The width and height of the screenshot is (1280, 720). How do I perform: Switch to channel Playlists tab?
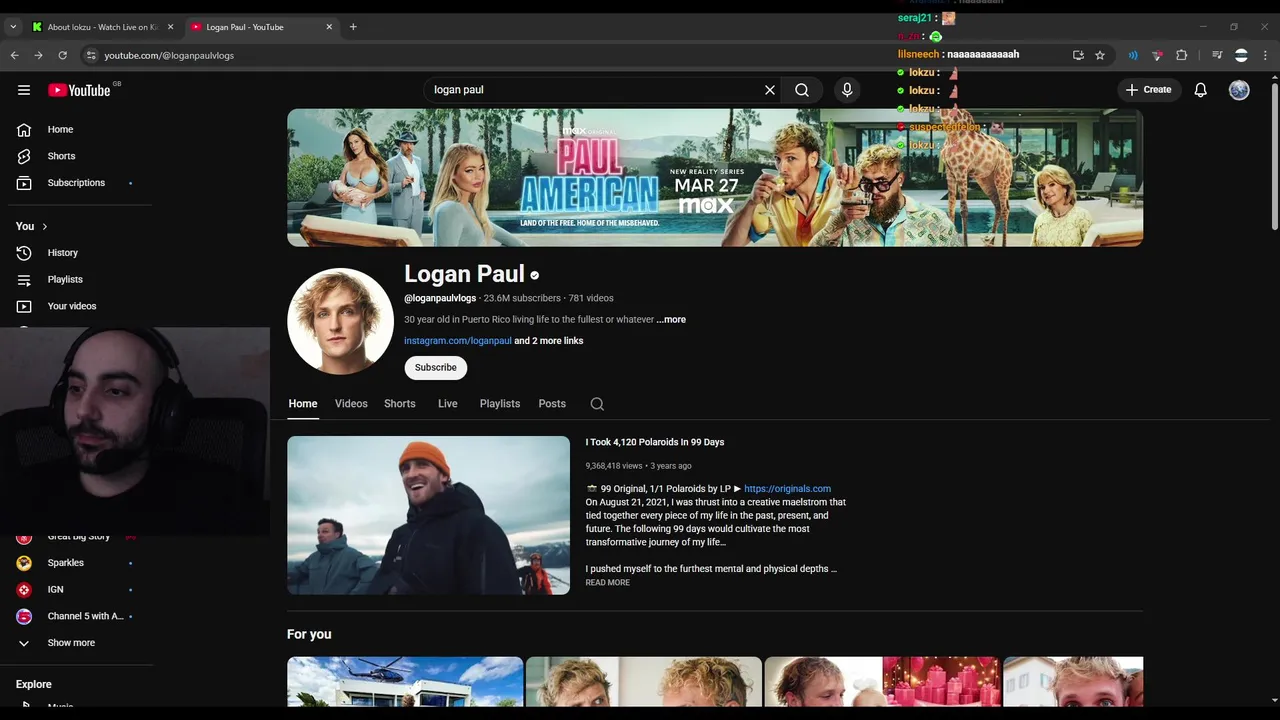(x=500, y=404)
